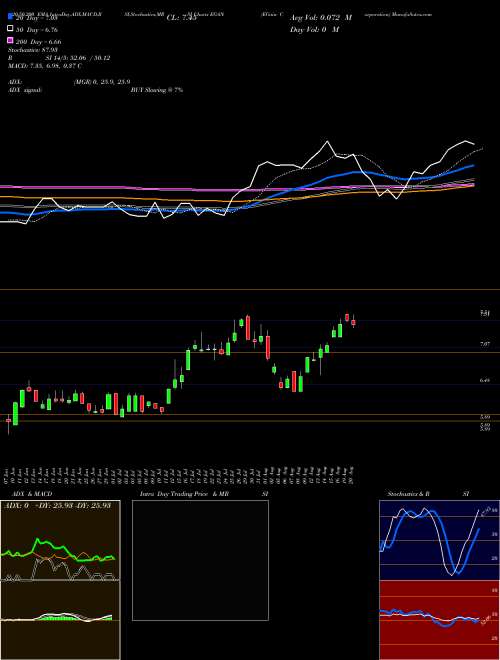Screen dimensions: 500x660
Task: Click the 'BUY Slowing @ 7%' signal text
Action: click(x=157, y=90)
